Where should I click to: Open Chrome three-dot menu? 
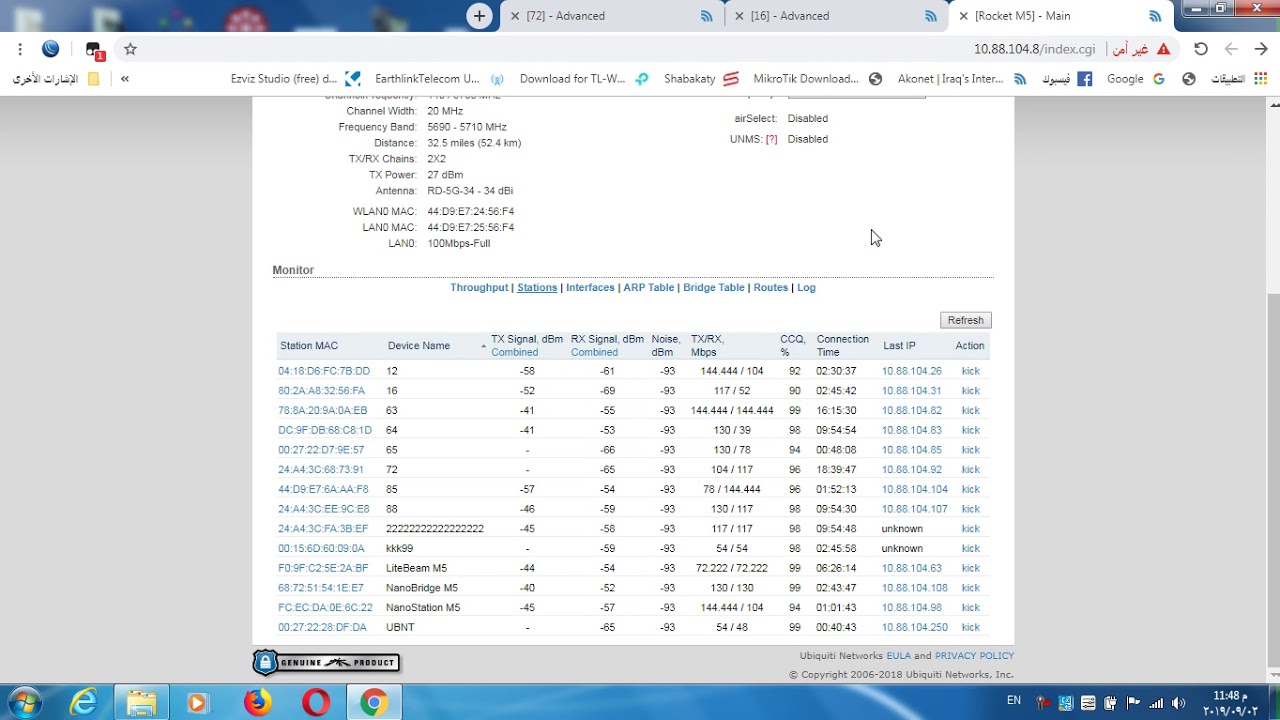[x=20, y=49]
